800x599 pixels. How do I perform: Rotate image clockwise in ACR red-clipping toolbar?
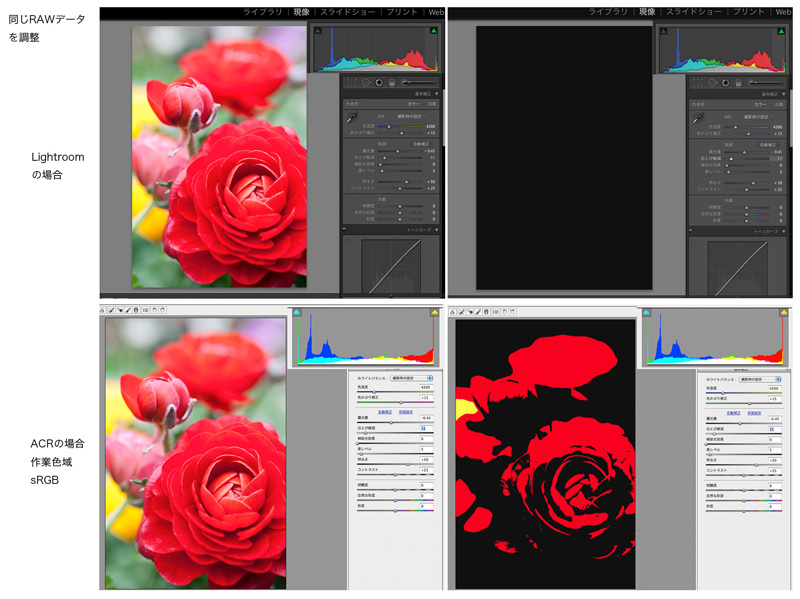pos(512,312)
